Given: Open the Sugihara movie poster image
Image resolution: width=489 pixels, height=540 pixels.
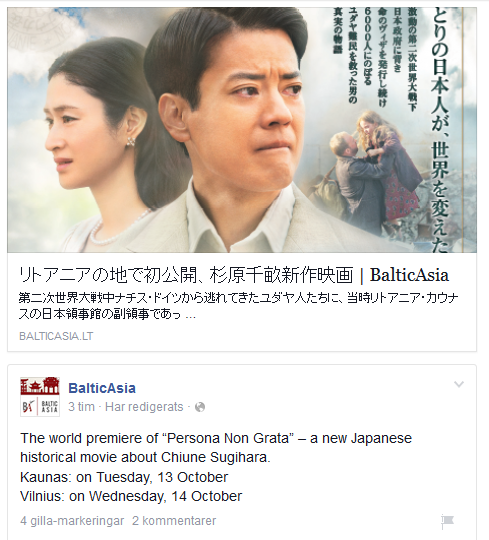Looking at the screenshot, I should click(x=242, y=130).
